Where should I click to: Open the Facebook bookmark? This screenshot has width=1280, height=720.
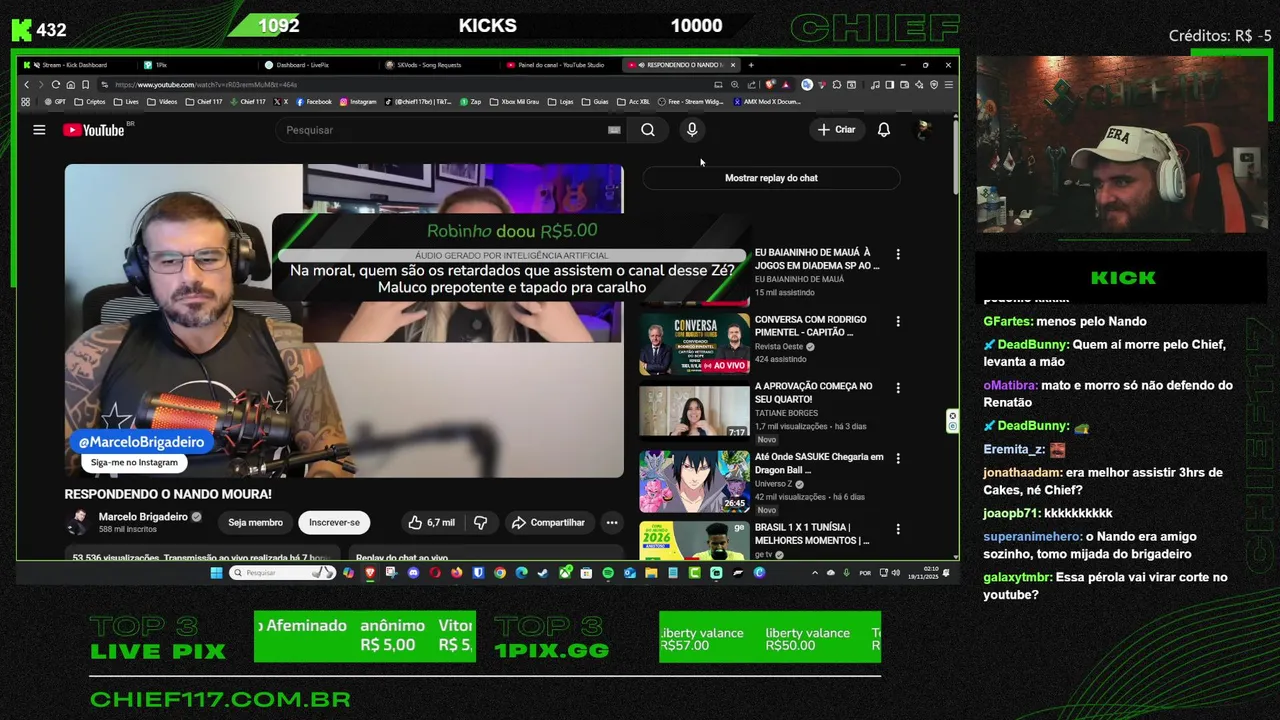coord(313,102)
